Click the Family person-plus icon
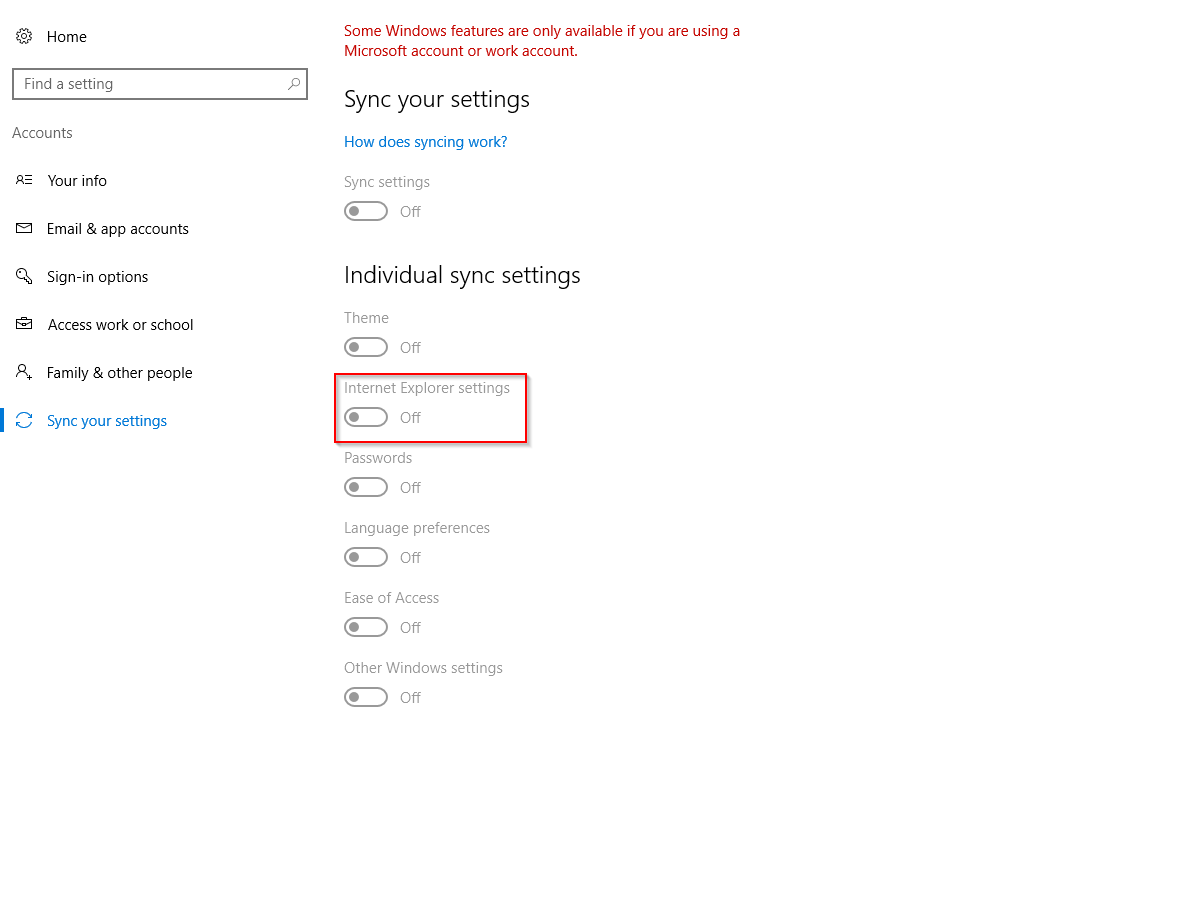 point(24,372)
